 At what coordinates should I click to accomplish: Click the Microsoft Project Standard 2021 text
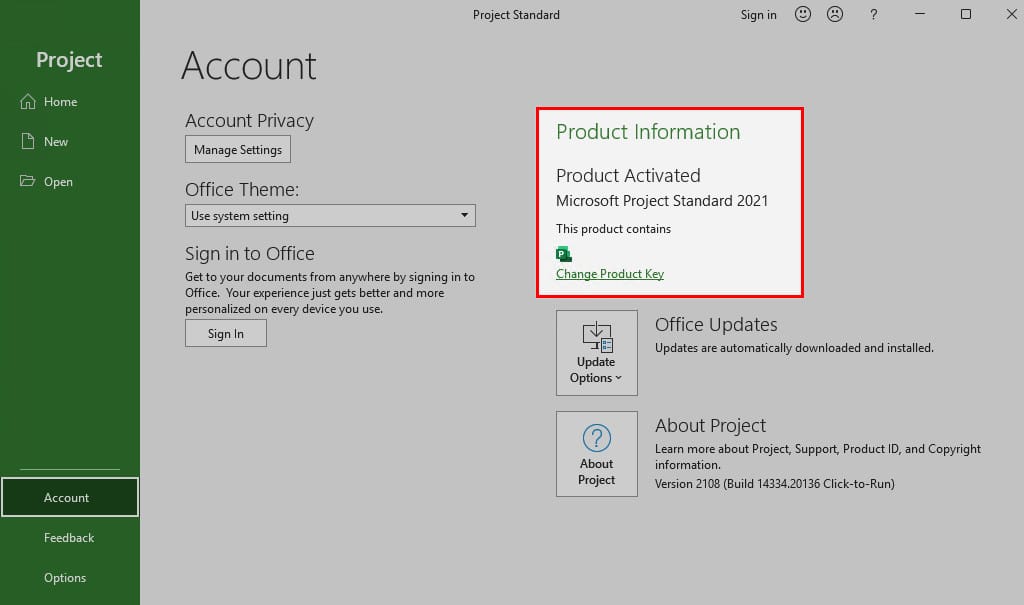point(662,201)
